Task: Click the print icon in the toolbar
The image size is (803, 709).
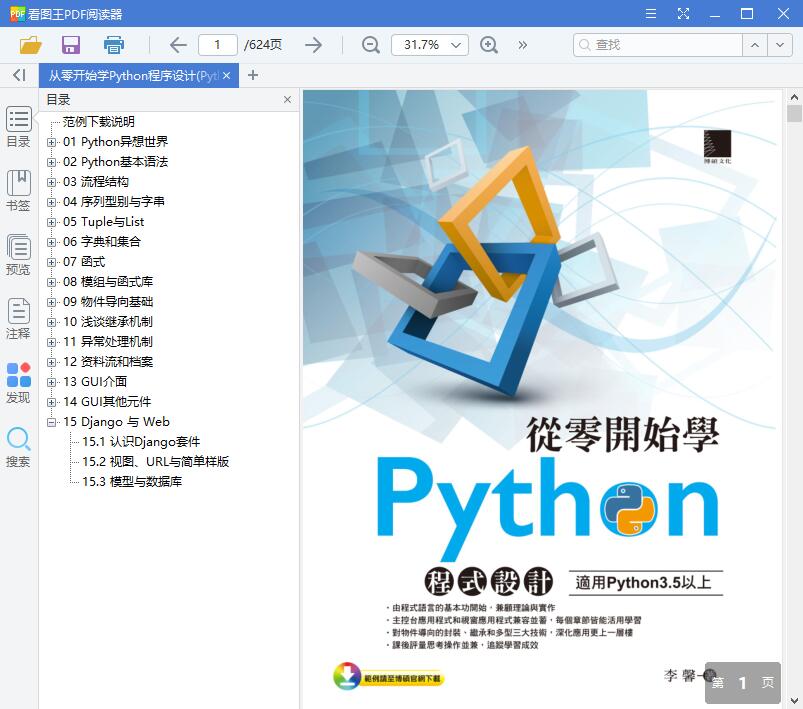Action: [x=113, y=45]
